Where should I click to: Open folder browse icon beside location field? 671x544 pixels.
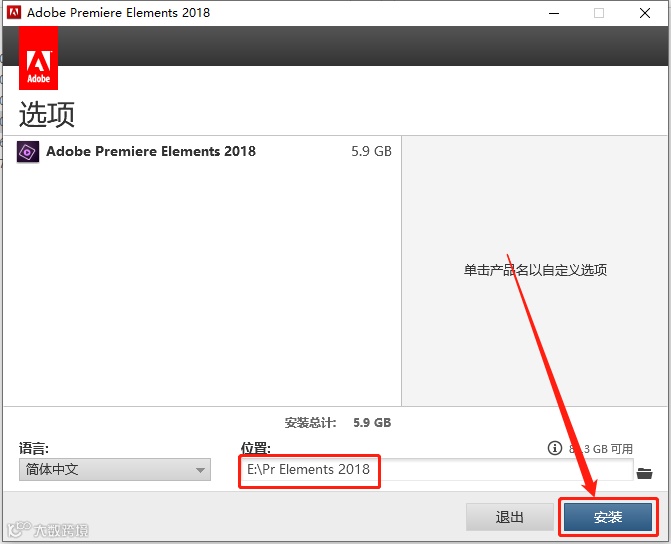pyautogui.click(x=644, y=473)
